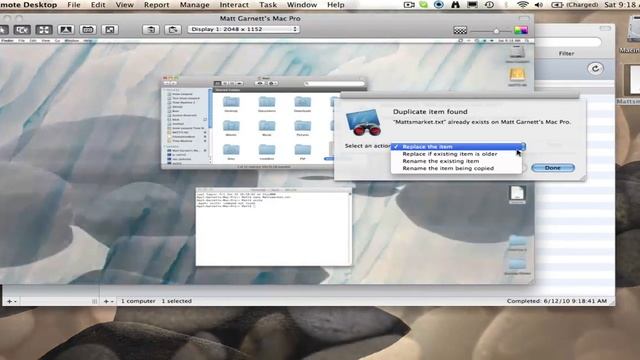This screenshot has width=640, height=360.
Task: Click the get remote clipboard icon
Action: pyautogui.click(x=151, y=30)
